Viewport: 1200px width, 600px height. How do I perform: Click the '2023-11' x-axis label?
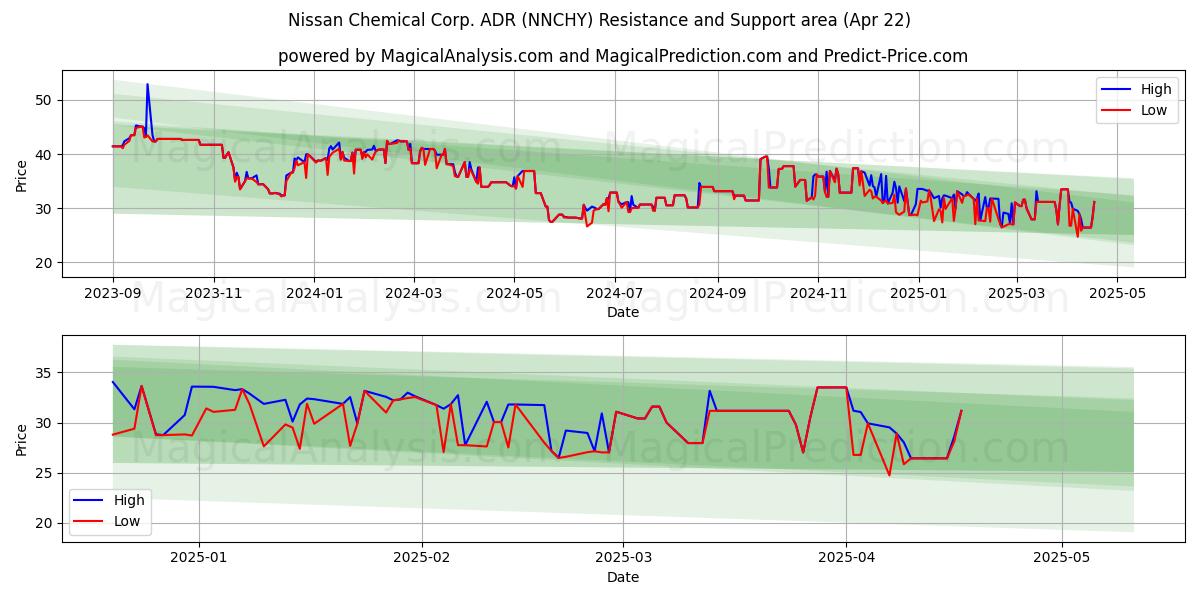coord(214,294)
